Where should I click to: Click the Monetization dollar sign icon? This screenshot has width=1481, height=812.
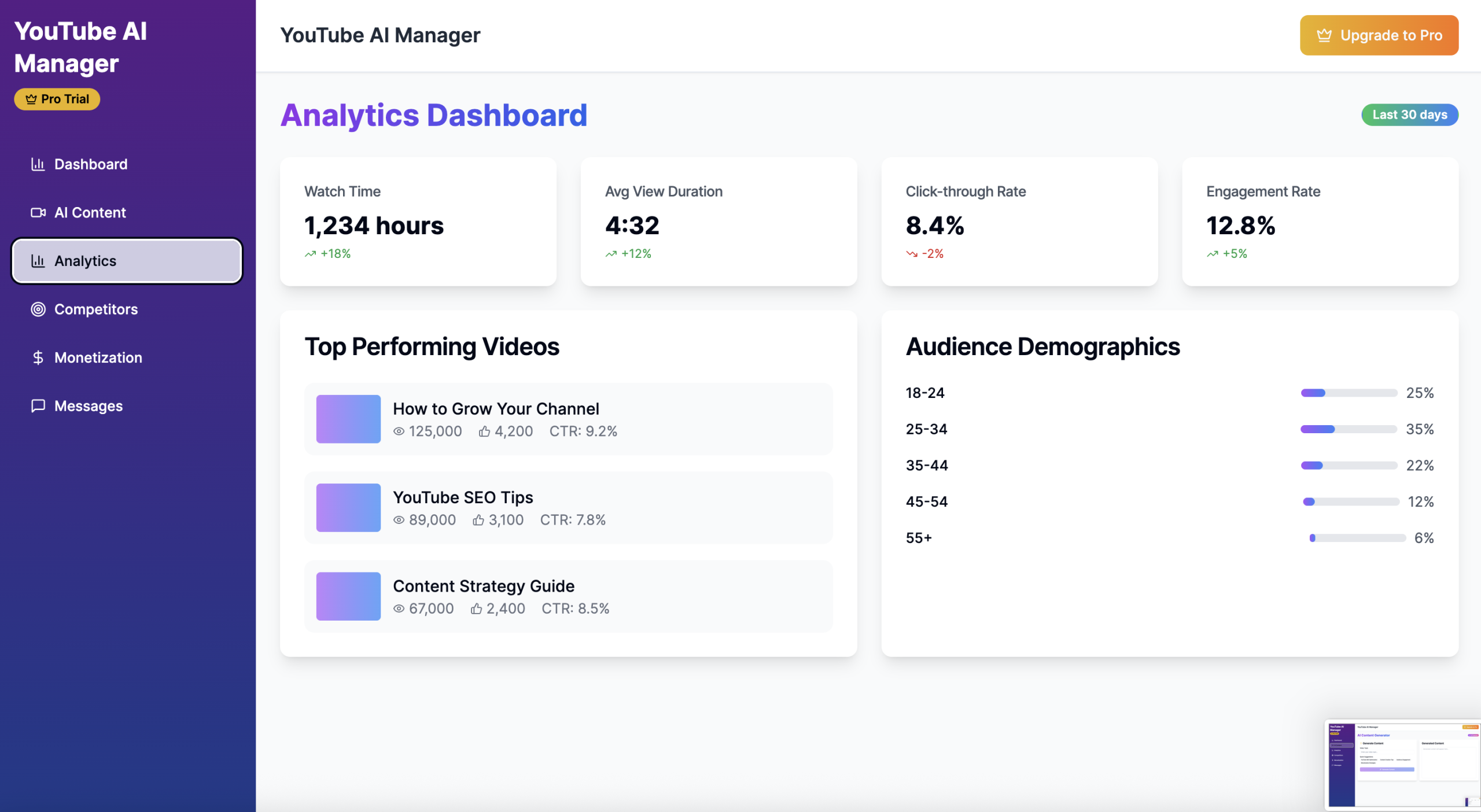[x=38, y=357]
